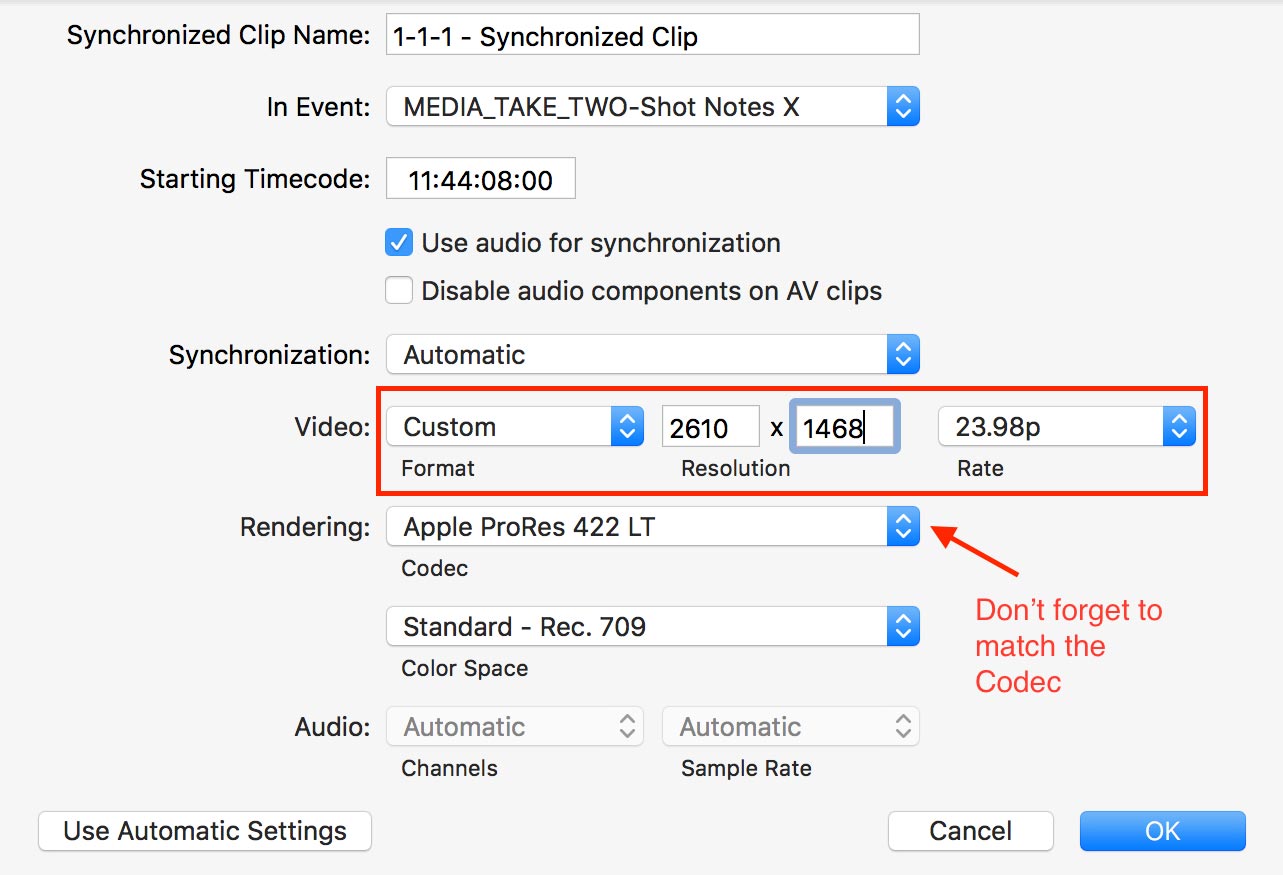This screenshot has width=1283, height=875.
Task: Click the "Format" caption under Custom
Action: click(x=437, y=468)
